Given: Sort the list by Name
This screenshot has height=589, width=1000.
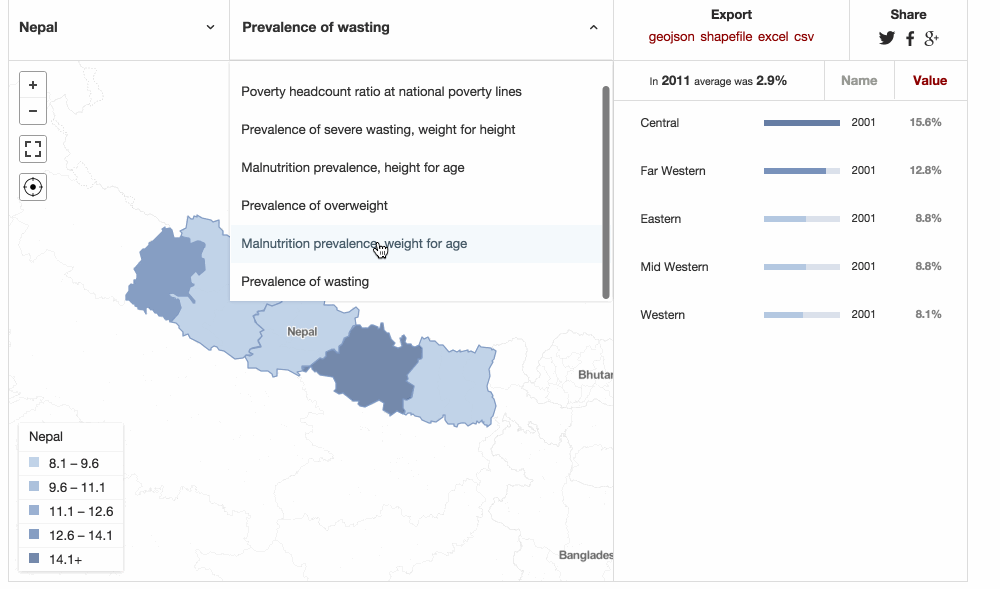Looking at the screenshot, I should tap(859, 81).
